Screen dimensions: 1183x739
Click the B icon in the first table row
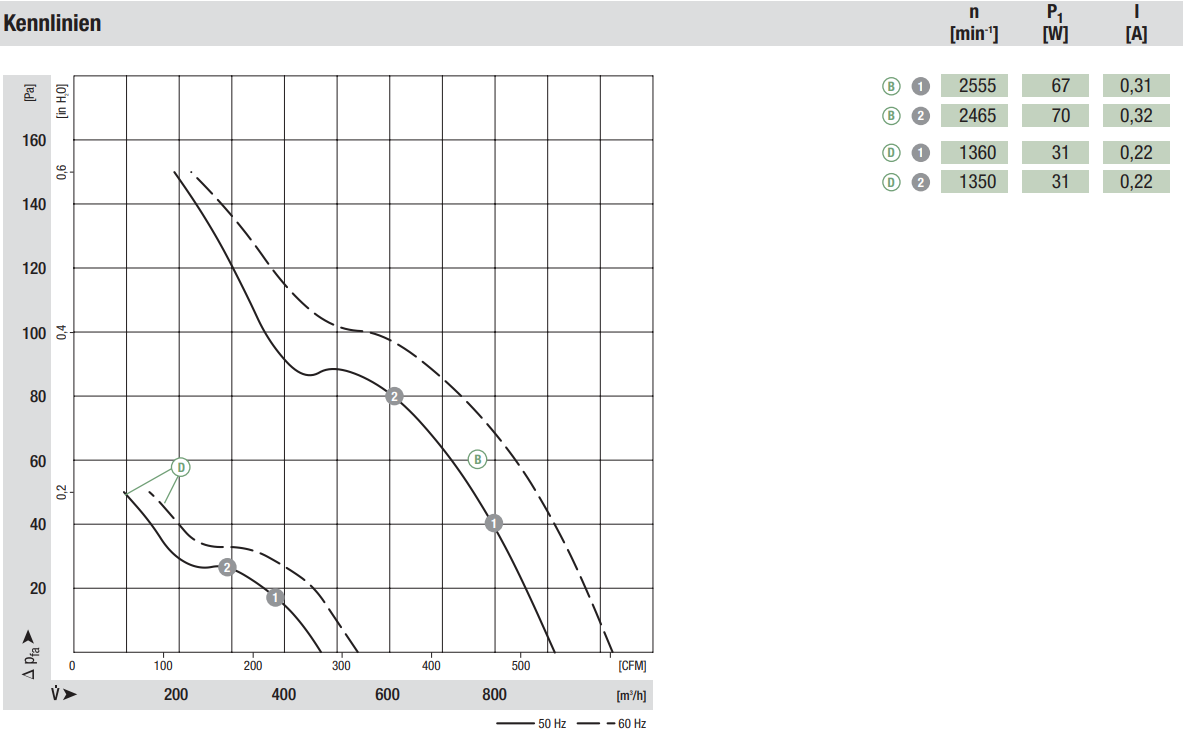(891, 86)
